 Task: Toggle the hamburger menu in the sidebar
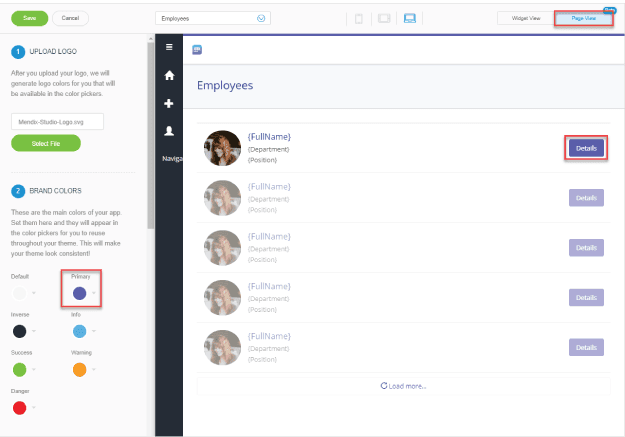pyautogui.click(x=169, y=48)
